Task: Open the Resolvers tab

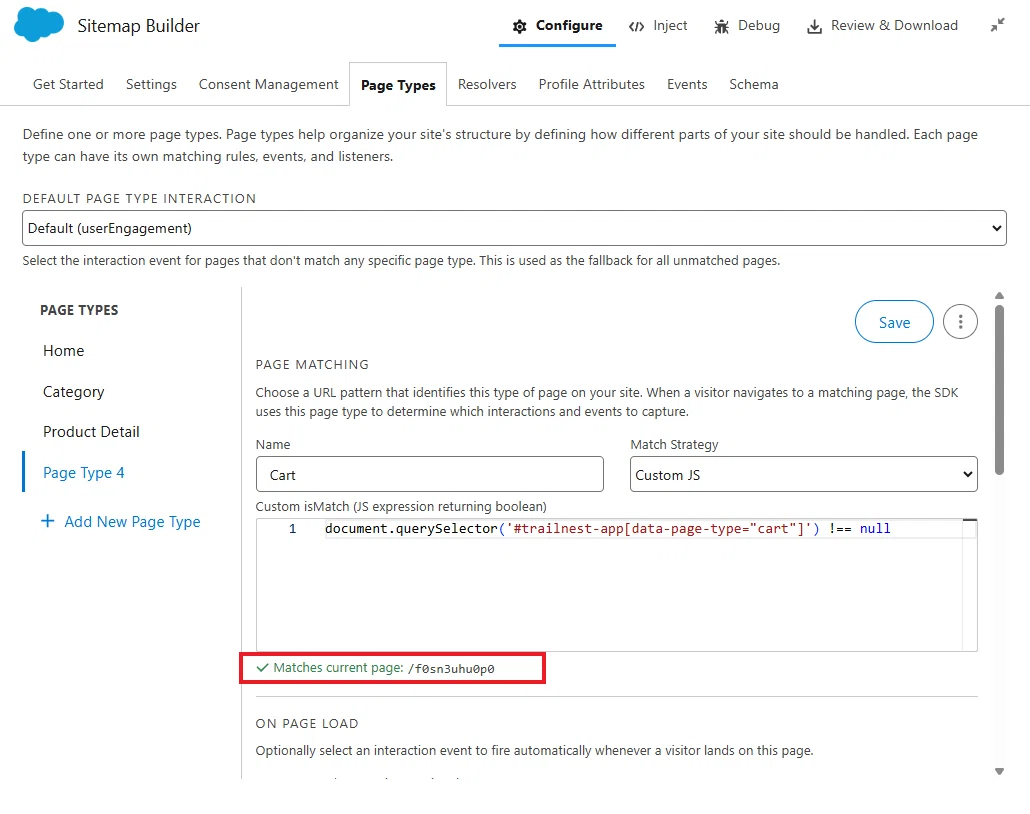Action: [487, 84]
